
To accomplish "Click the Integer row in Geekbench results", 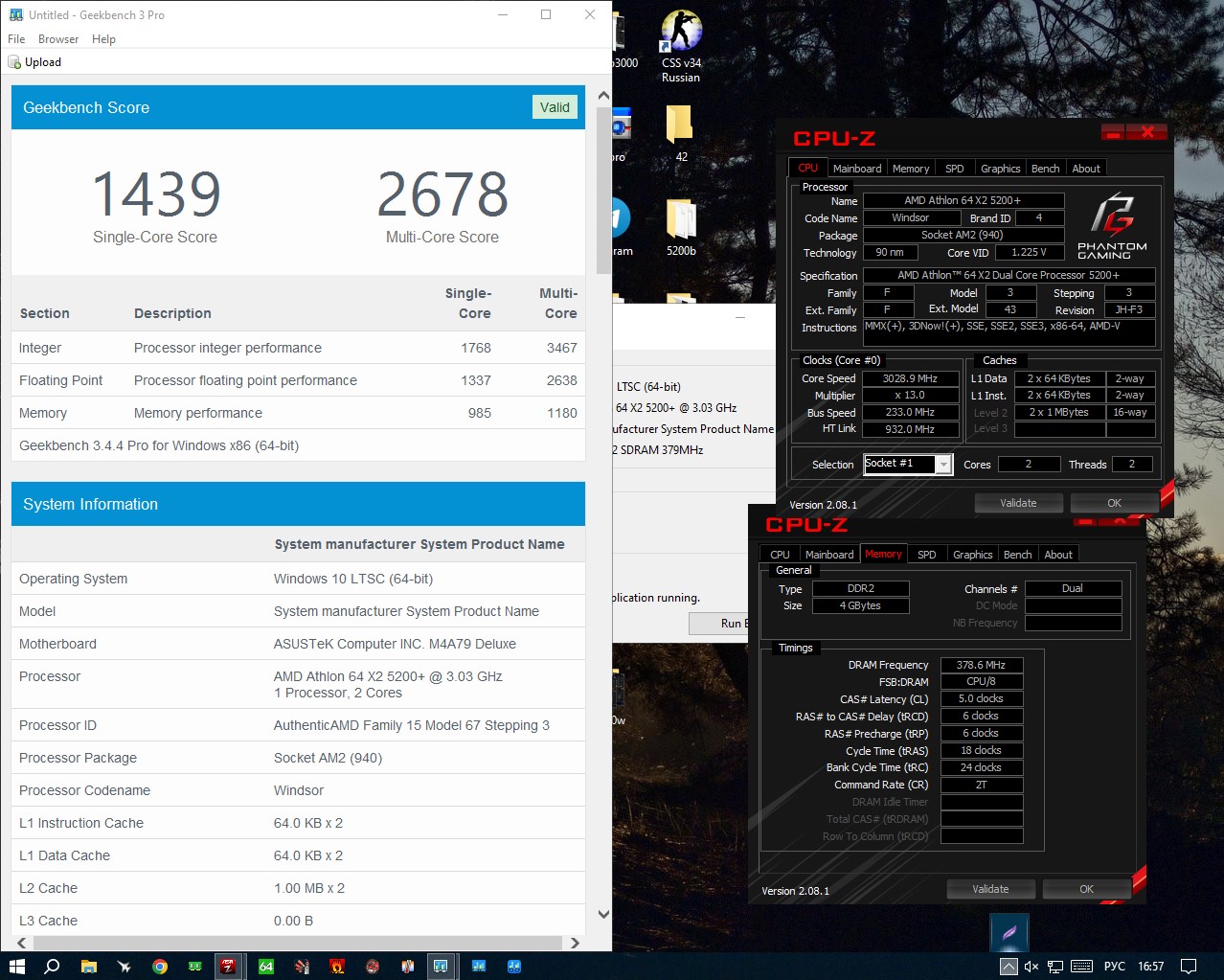I will pos(298,348).
